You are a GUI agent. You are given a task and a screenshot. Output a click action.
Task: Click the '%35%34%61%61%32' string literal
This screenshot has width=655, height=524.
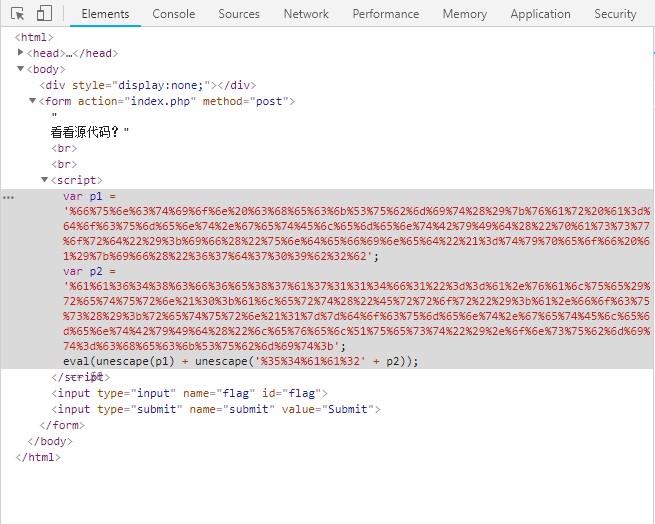pos(310,361)
